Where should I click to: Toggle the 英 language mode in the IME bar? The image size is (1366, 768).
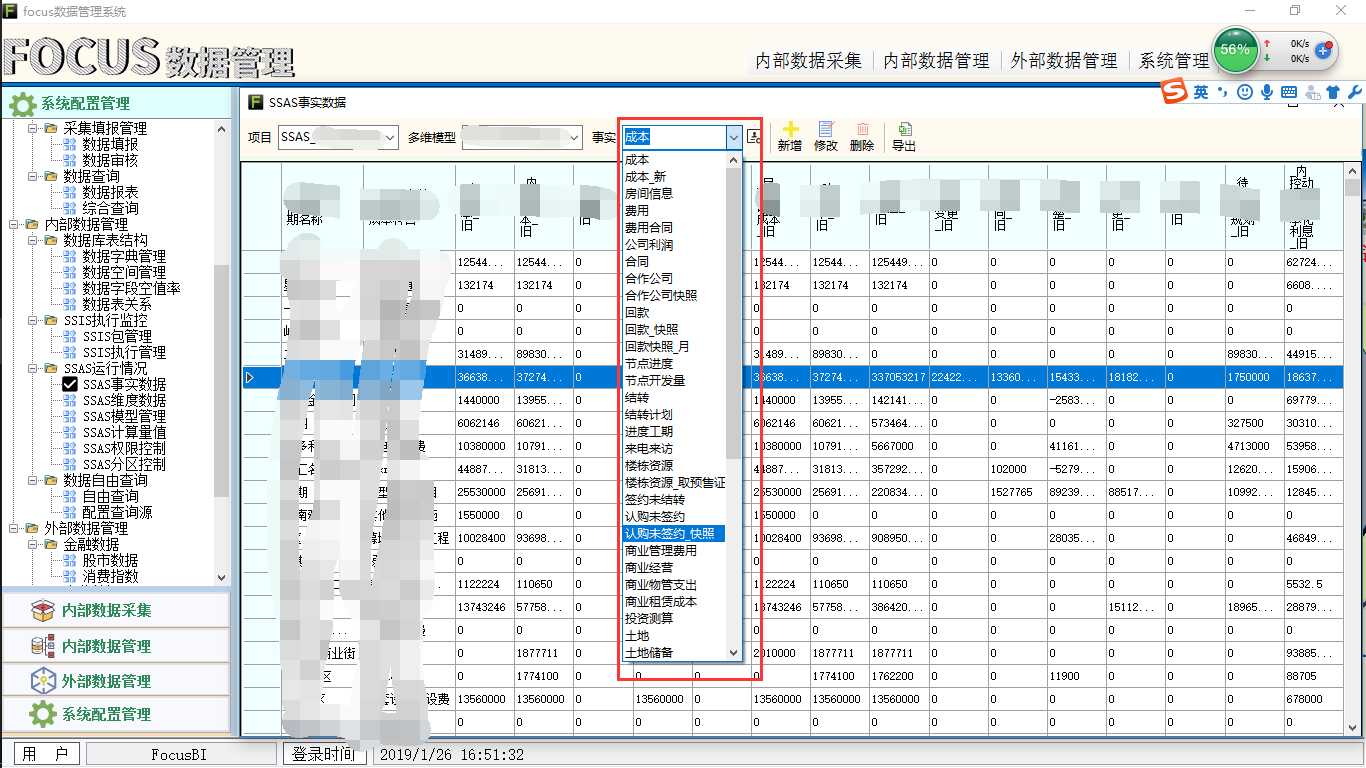(1200, 92)
